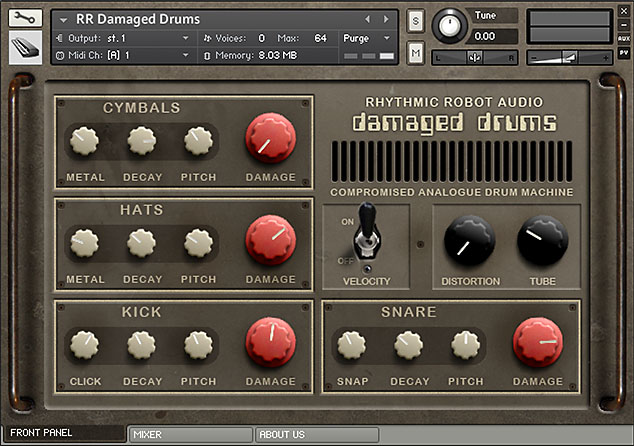
Task: Click the Snare Decay knob
Action: (x=409, y=345)
